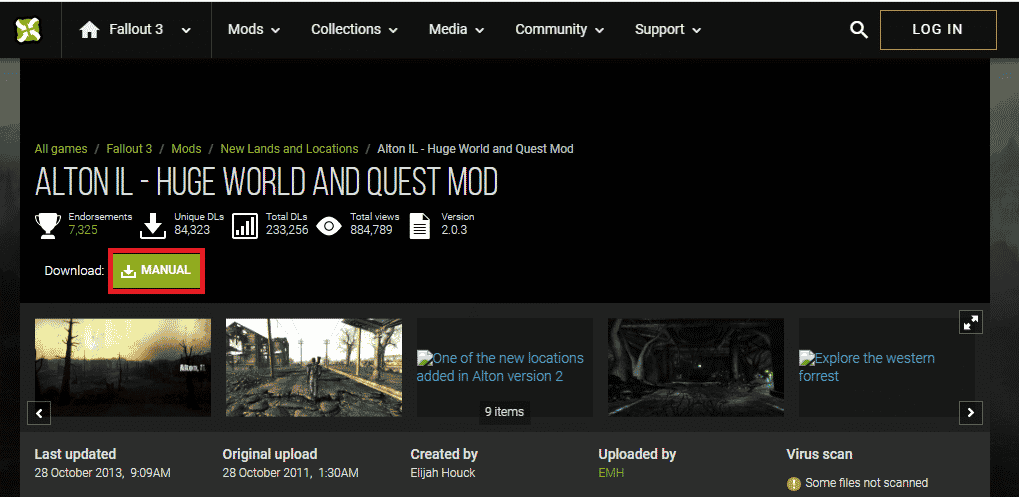Click 'Some files not scanned' text
Viewport: 1019px width, 497px height.
coord(866,483)
